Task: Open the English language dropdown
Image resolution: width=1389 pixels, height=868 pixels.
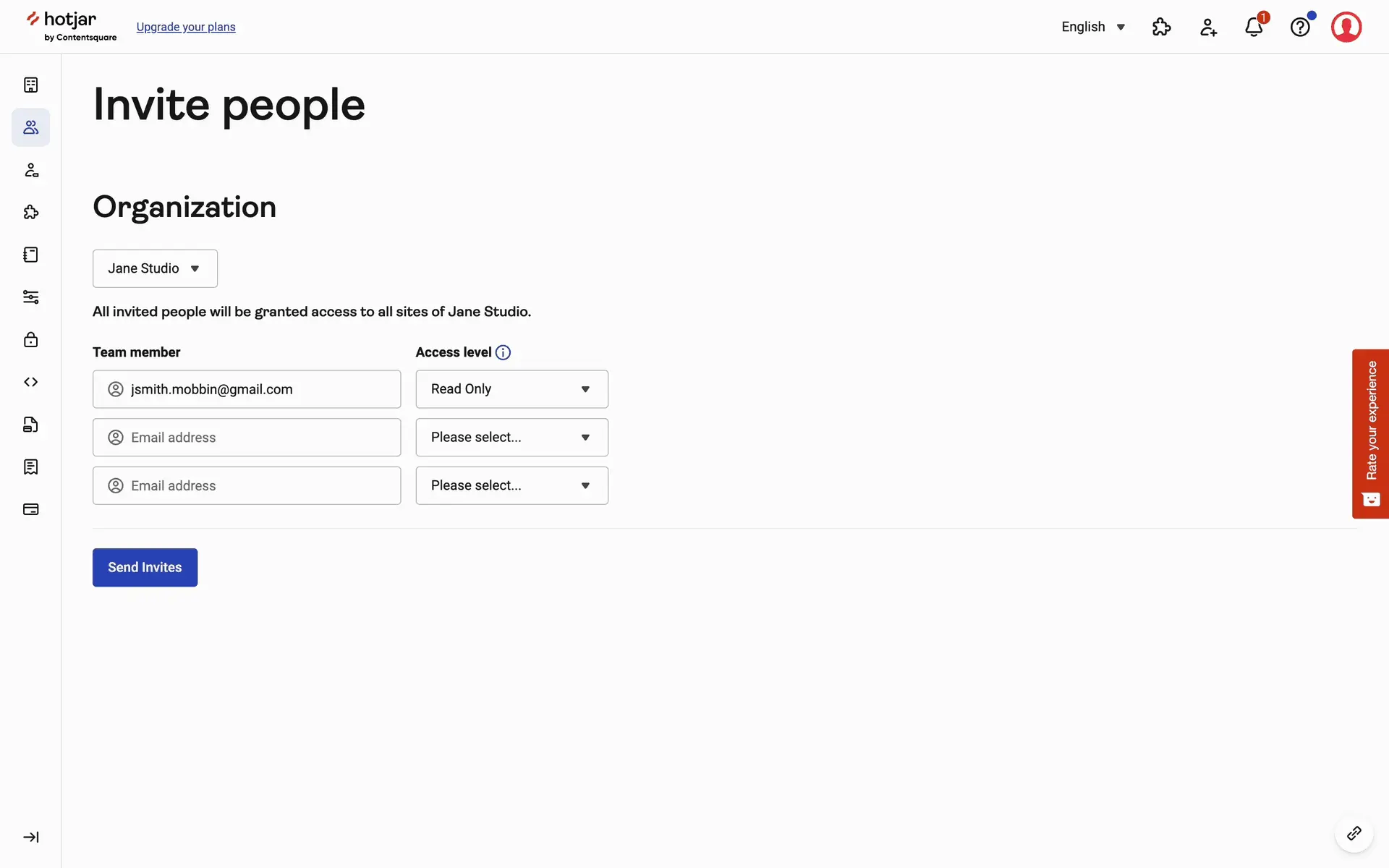Action: click(1093, 27)
